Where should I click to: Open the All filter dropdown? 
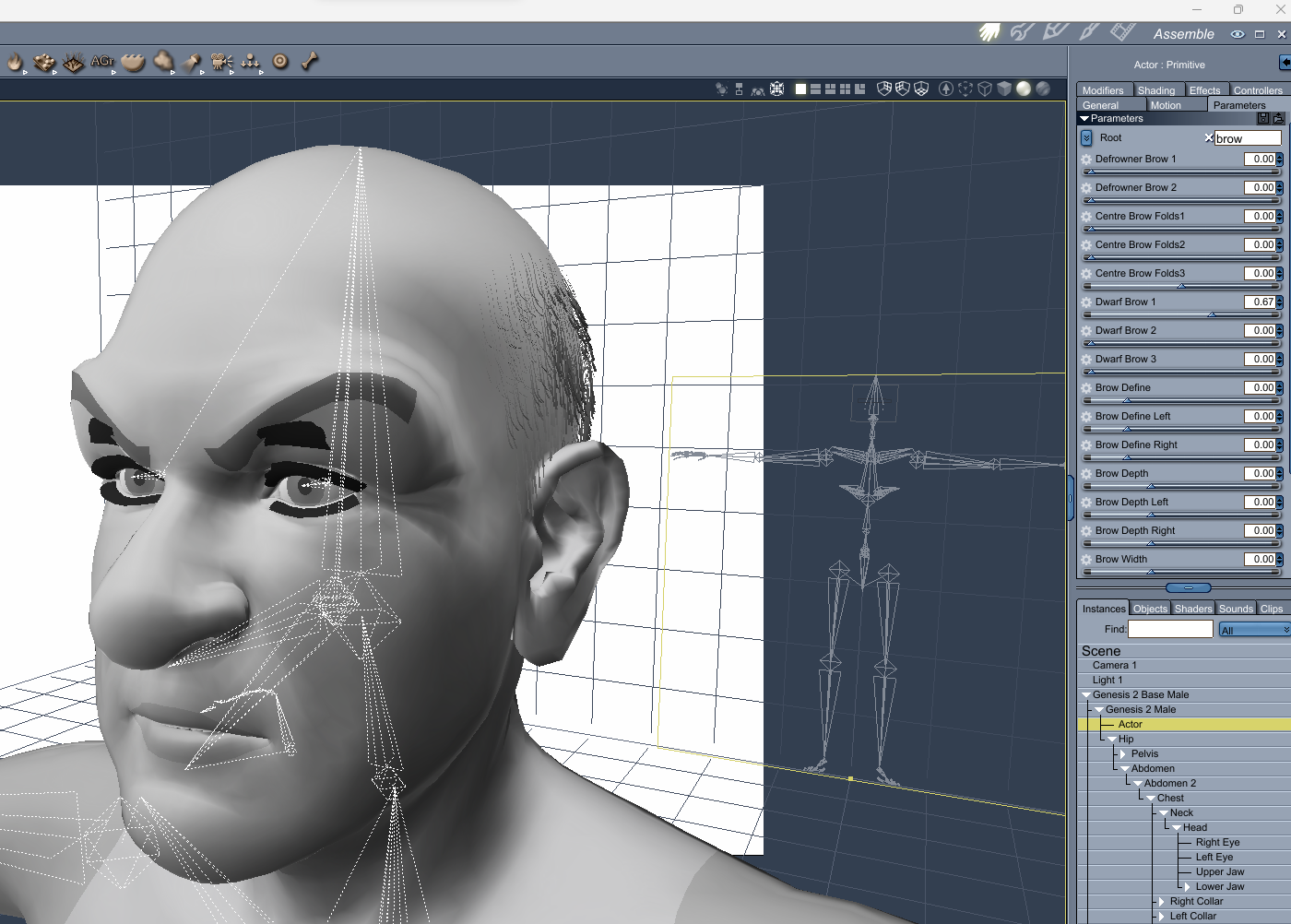pos(1254,630)
